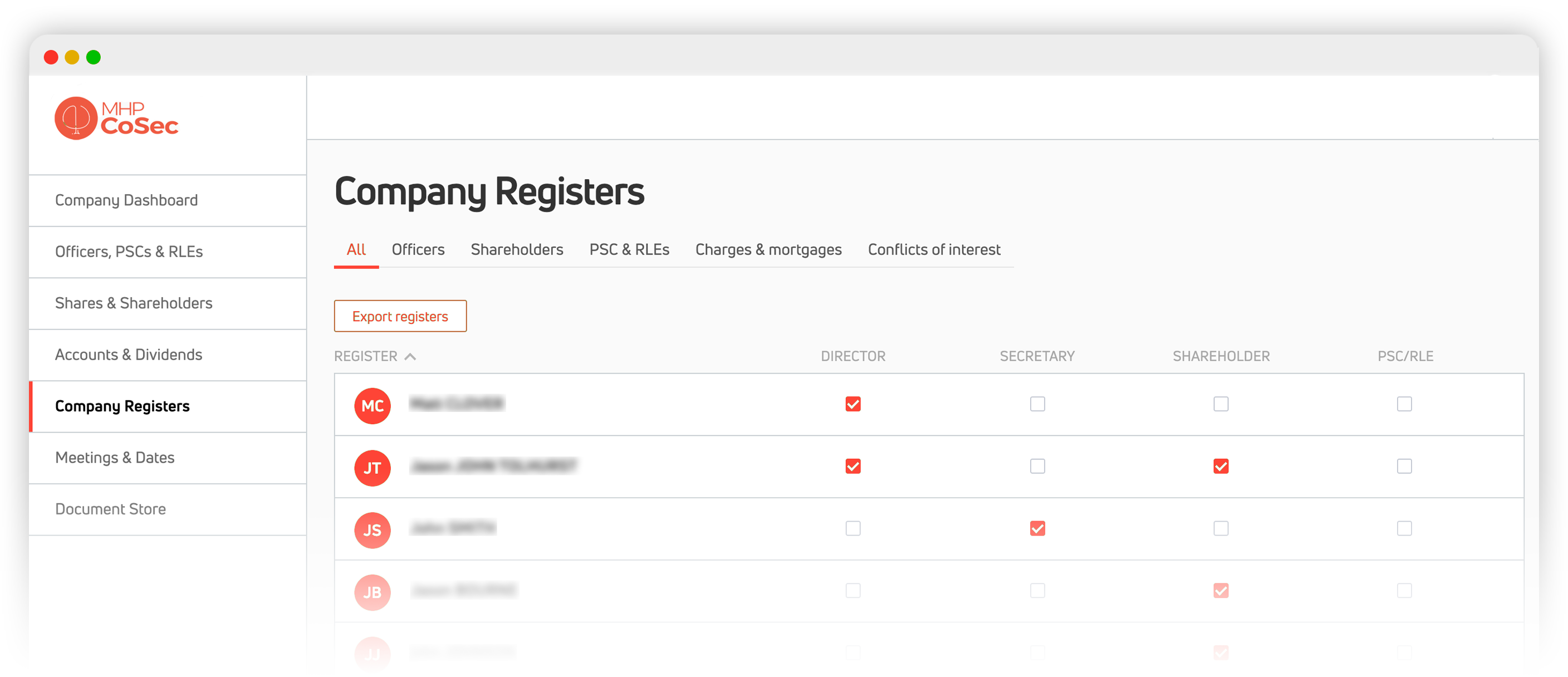Open the Charges & mortgages tab

tap(768, 249)
